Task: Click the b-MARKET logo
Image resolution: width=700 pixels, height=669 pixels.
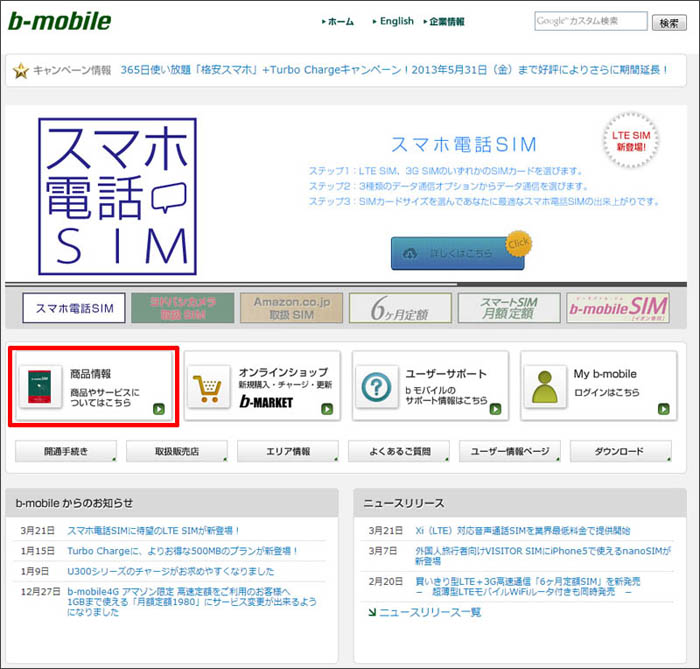Action: 266,402
